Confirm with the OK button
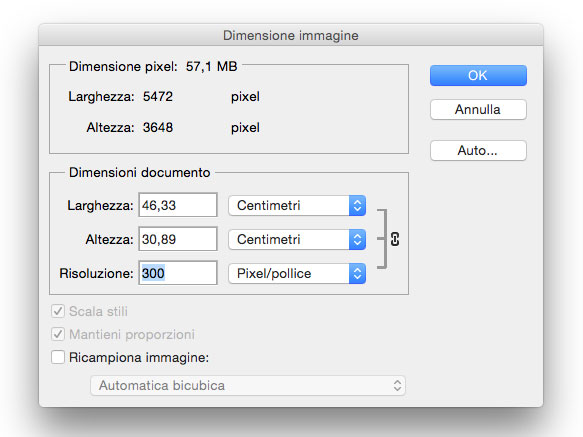The width and height of the screenshot is (583, 437). click(478, 75)
